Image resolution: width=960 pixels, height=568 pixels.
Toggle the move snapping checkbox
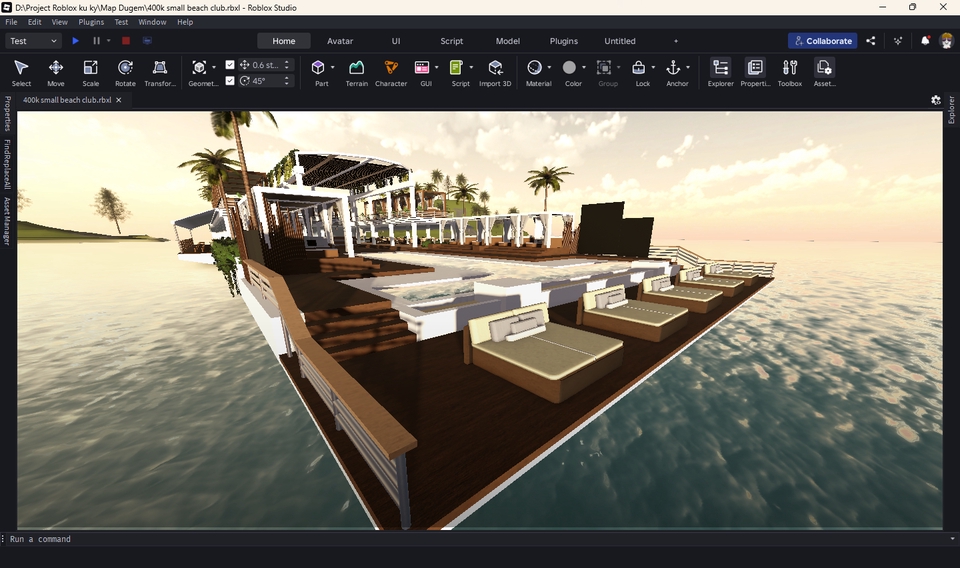[x=231, y=65]
